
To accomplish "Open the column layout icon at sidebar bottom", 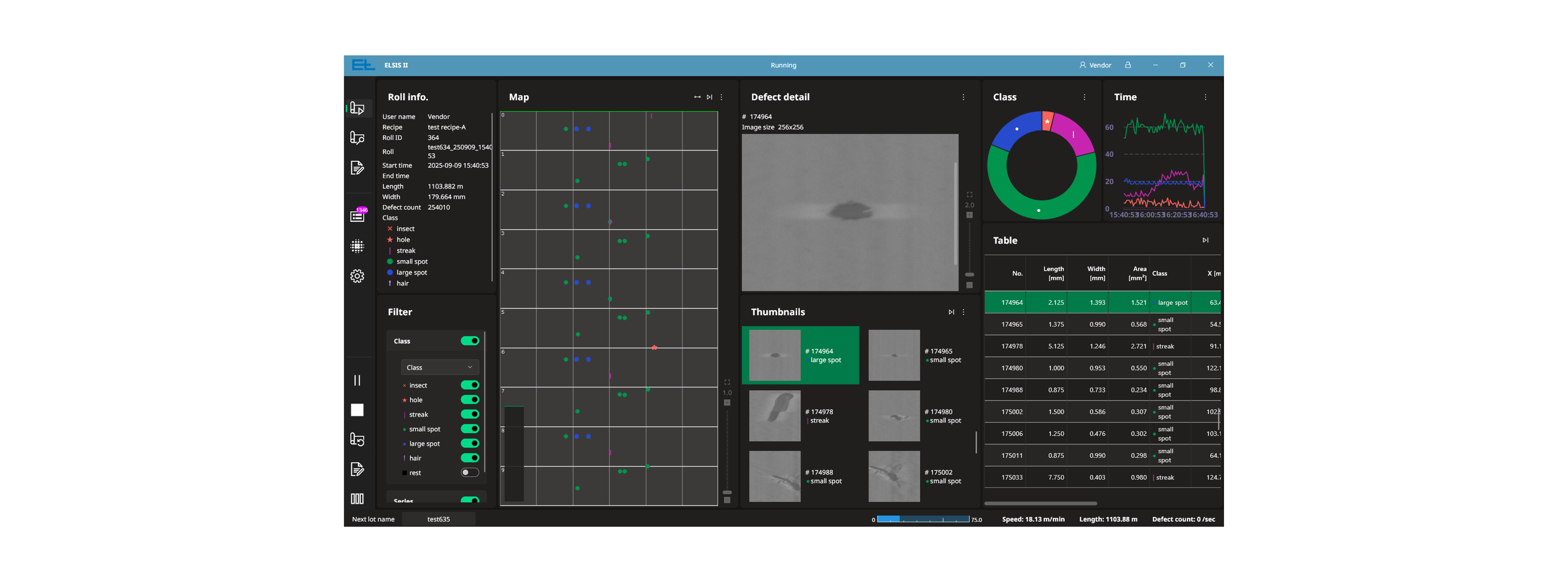I will point(357,499).
